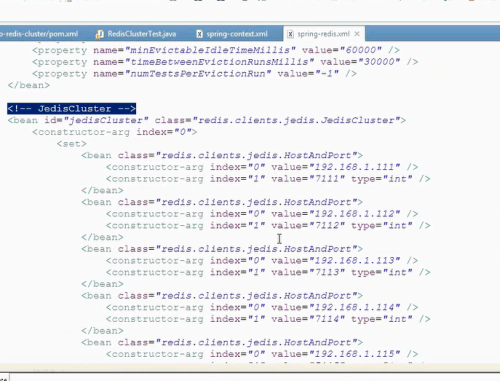Click the IP value 192.168.1.111
The height and width of the screenshot is (381, 500).
coord(355,167)
